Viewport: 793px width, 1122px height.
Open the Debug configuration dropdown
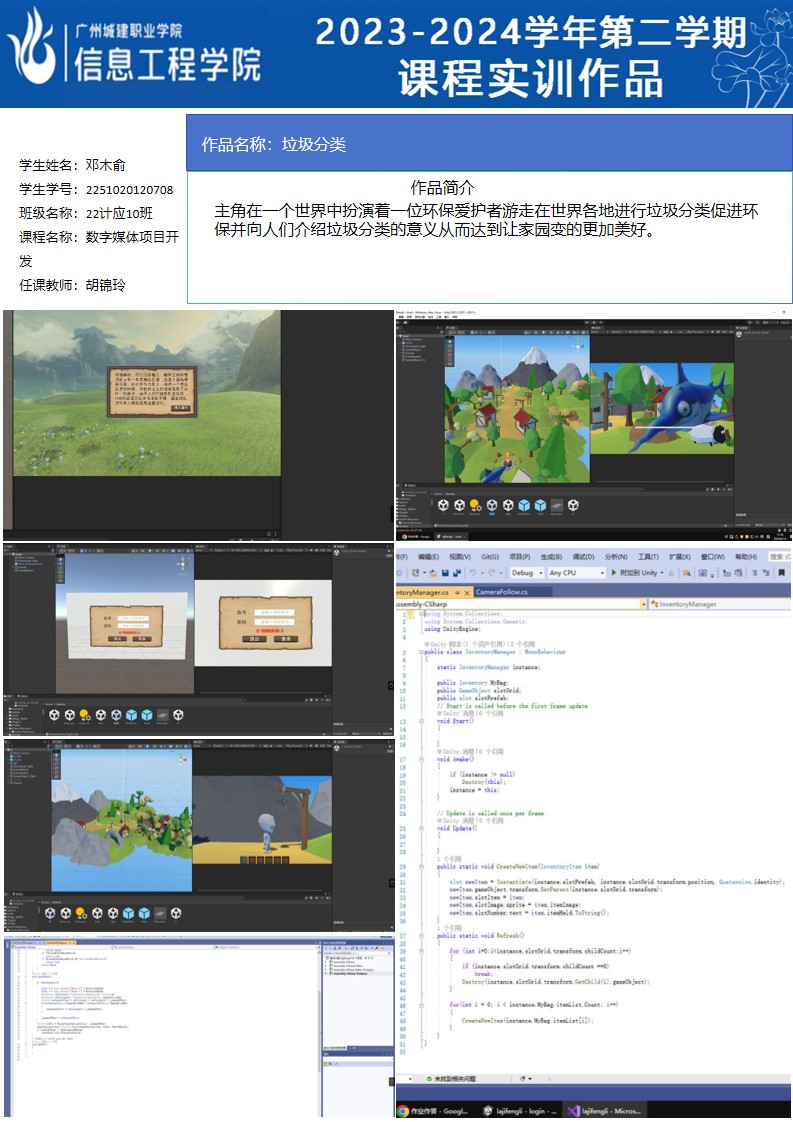[525, 573]
